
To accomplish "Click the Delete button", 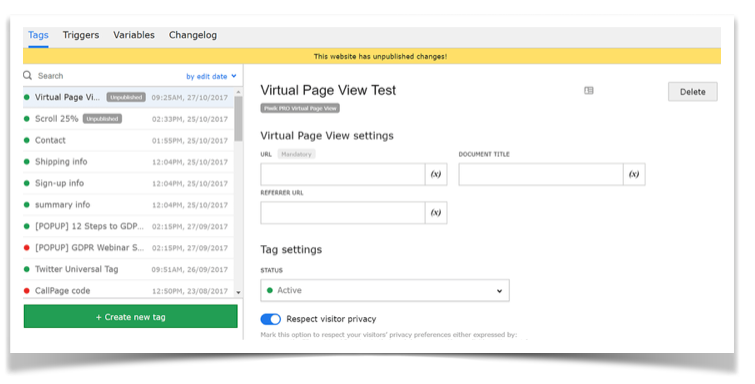I will point(692,92).
